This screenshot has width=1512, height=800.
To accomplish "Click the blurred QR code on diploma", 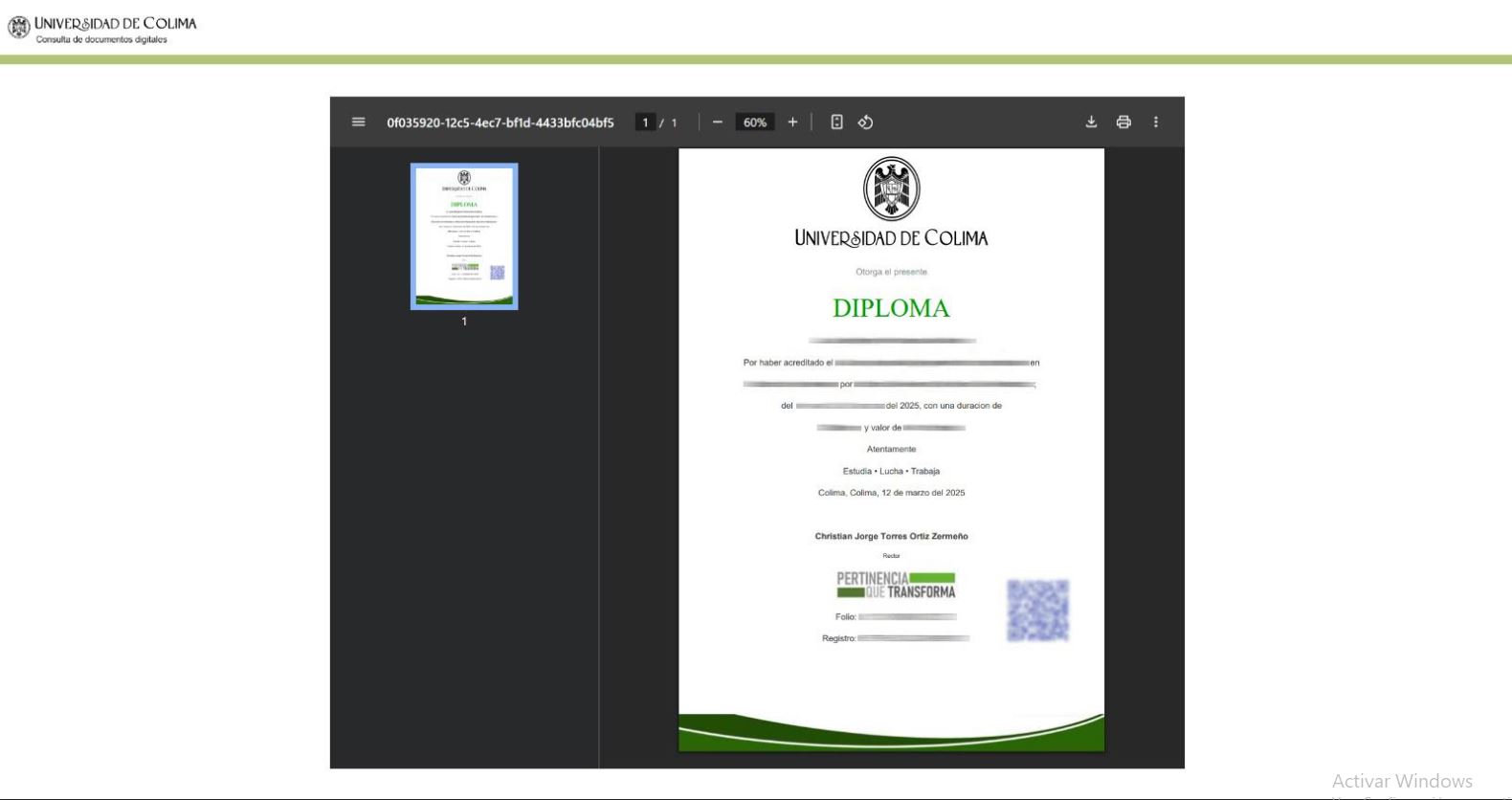I will (1037, 611).
